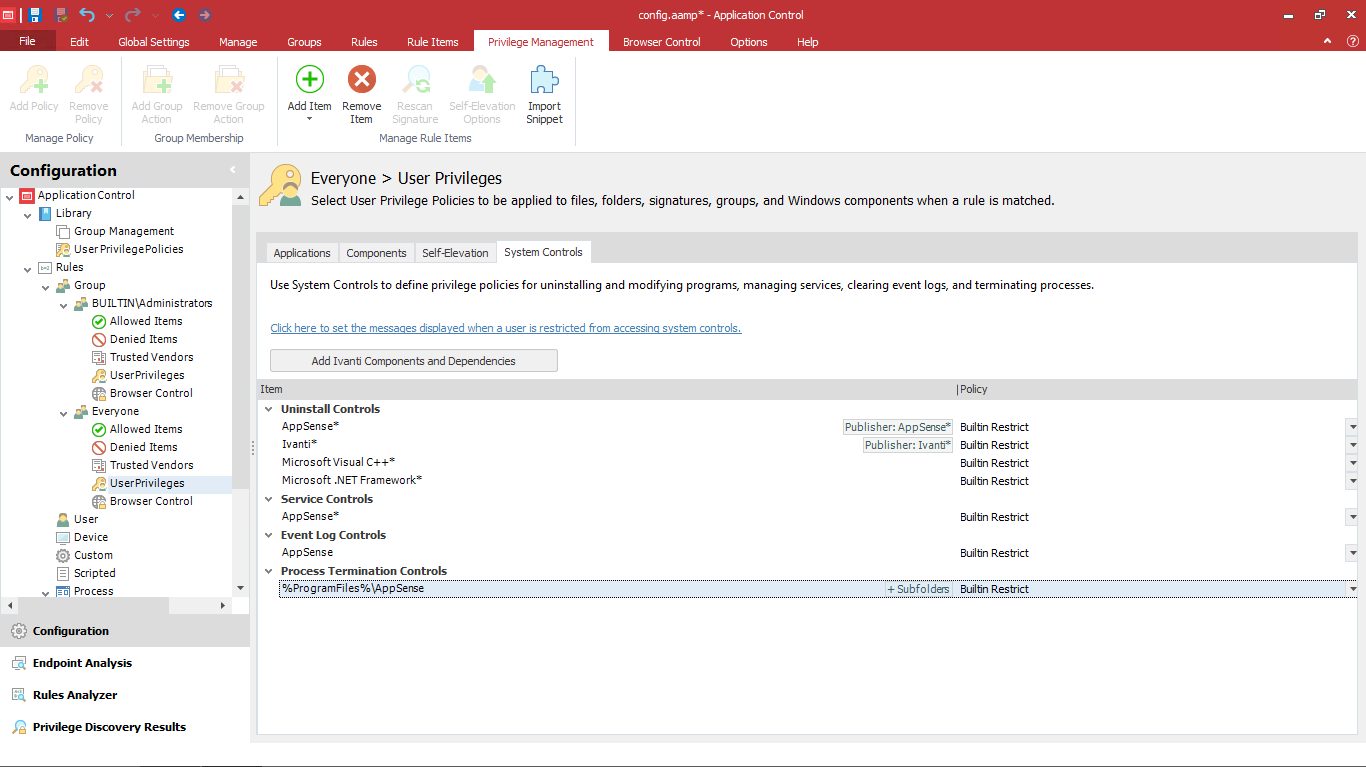
Task: Click the Remove Group Action icon
Action: [229, 80]
